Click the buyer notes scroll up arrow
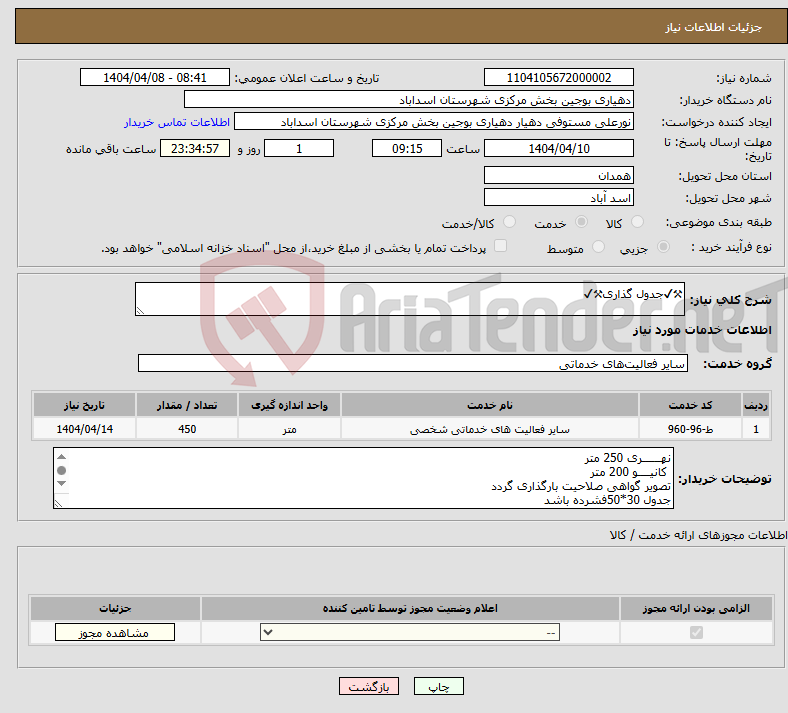The width and height of the screenshot is (788, 713). point(61,457)
